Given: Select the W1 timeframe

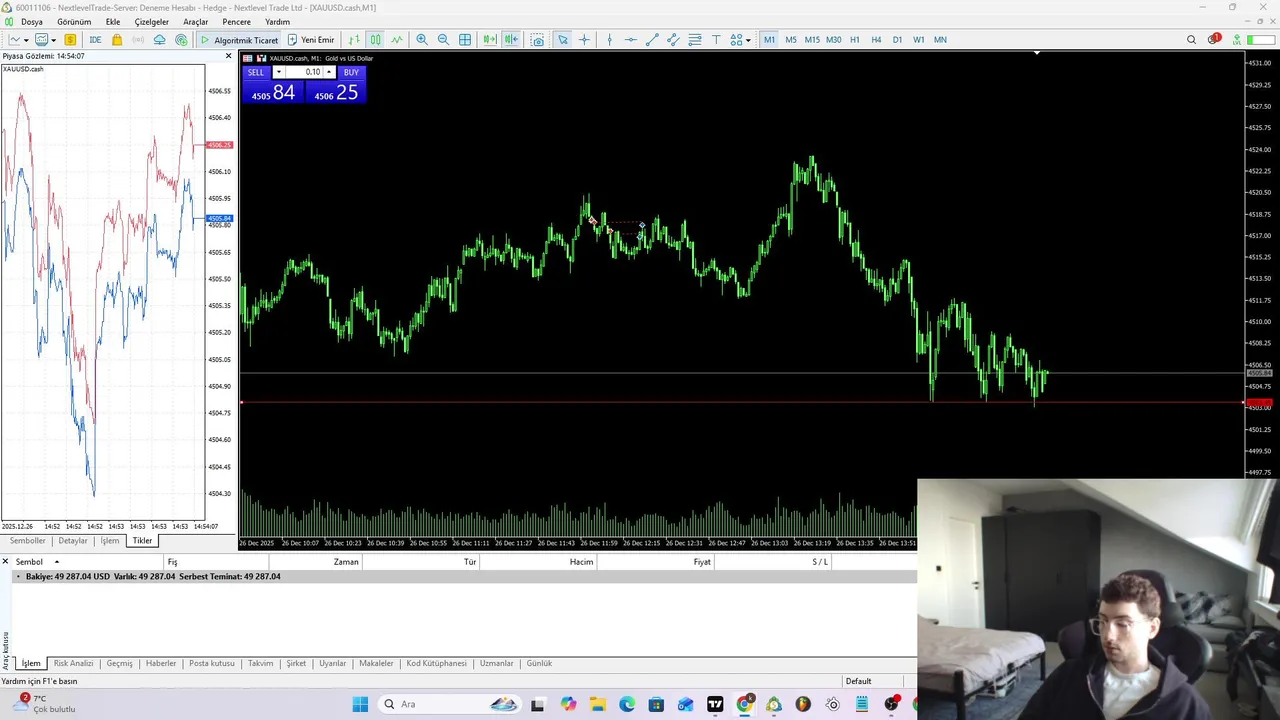Looking at the screenshot, I should coord(919,40).
